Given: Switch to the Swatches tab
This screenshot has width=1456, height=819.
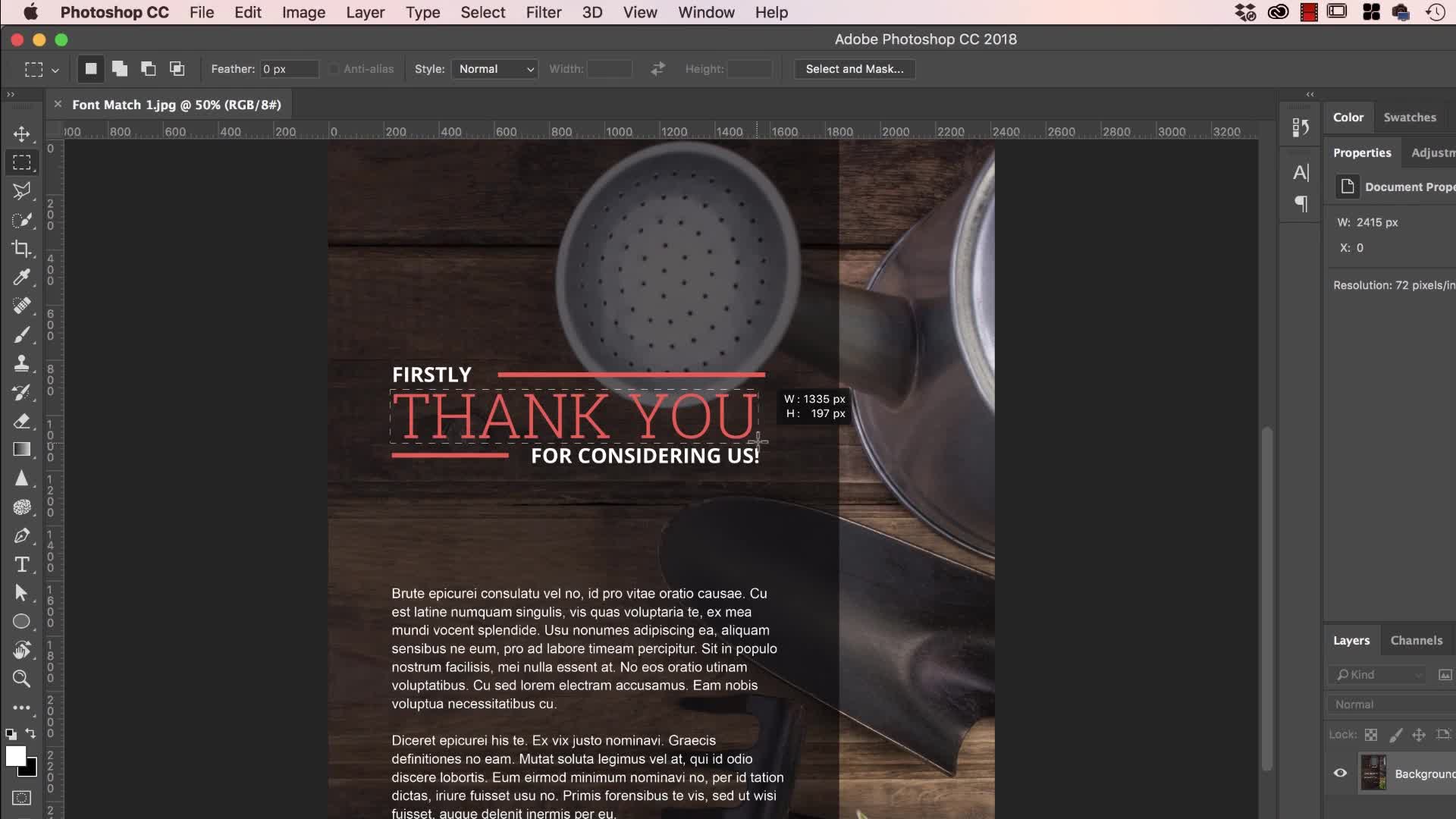Looking at the screenshot, I should 1410,118.
